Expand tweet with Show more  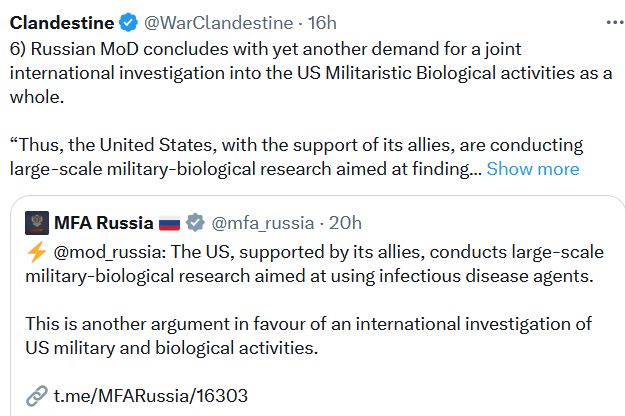point(533,169)
